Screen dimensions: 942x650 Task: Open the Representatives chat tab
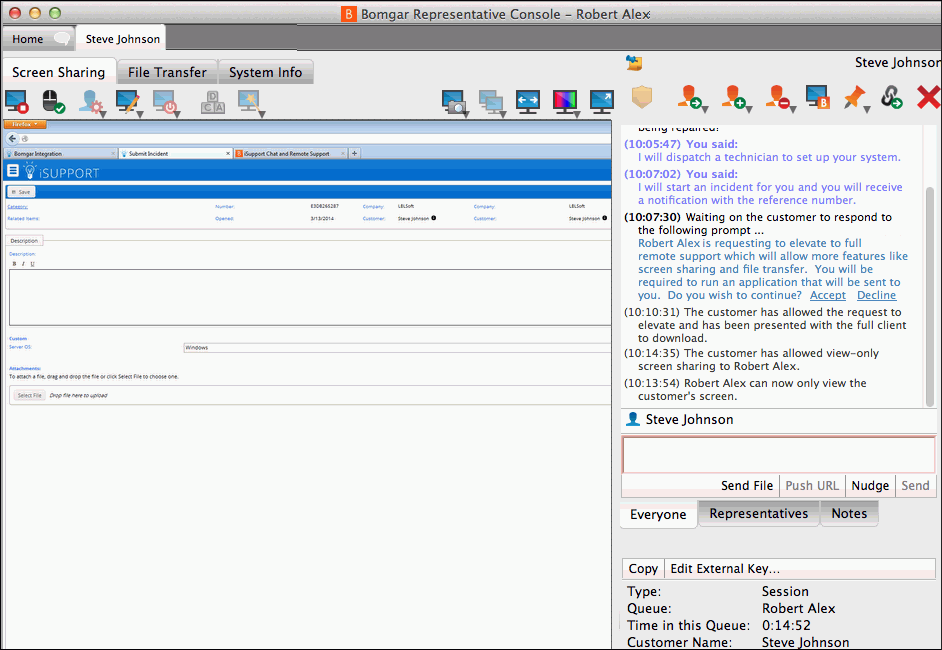[758, 513]
